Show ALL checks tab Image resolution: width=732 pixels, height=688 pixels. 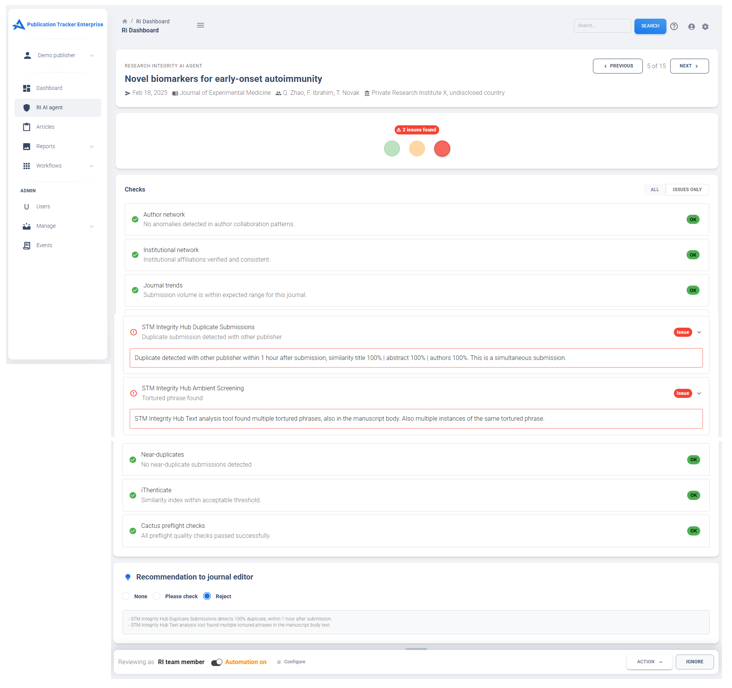(655, 190)
